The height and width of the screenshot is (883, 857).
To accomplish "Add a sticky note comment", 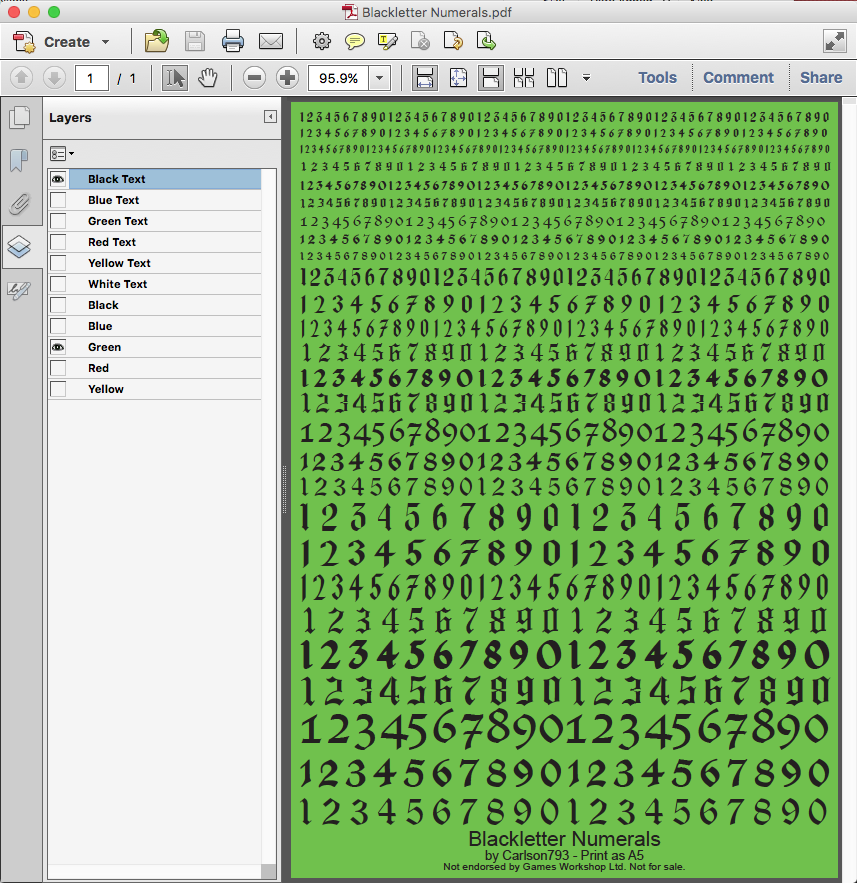I will (354, 41).
